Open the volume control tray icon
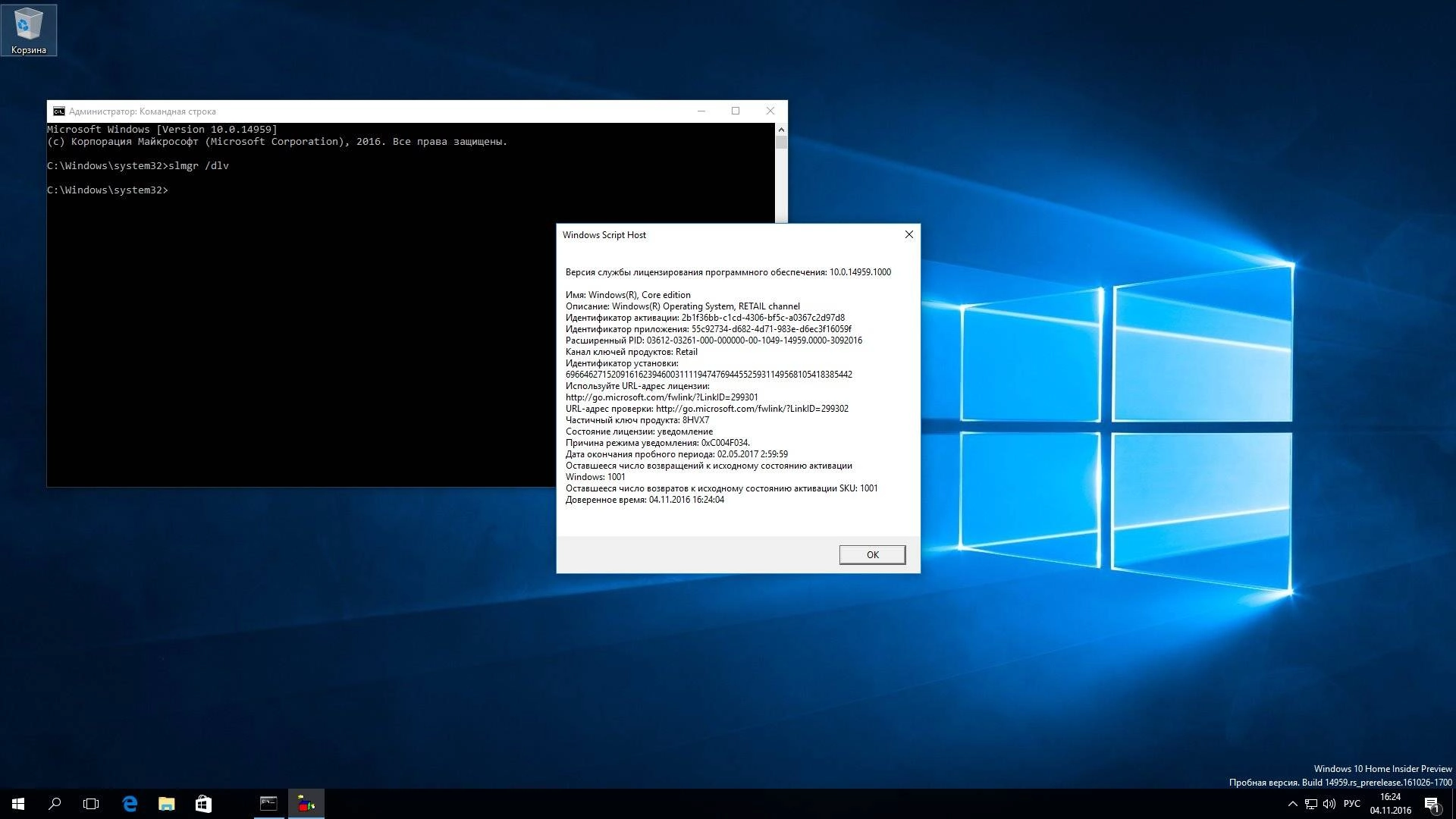 [1329, 804]
